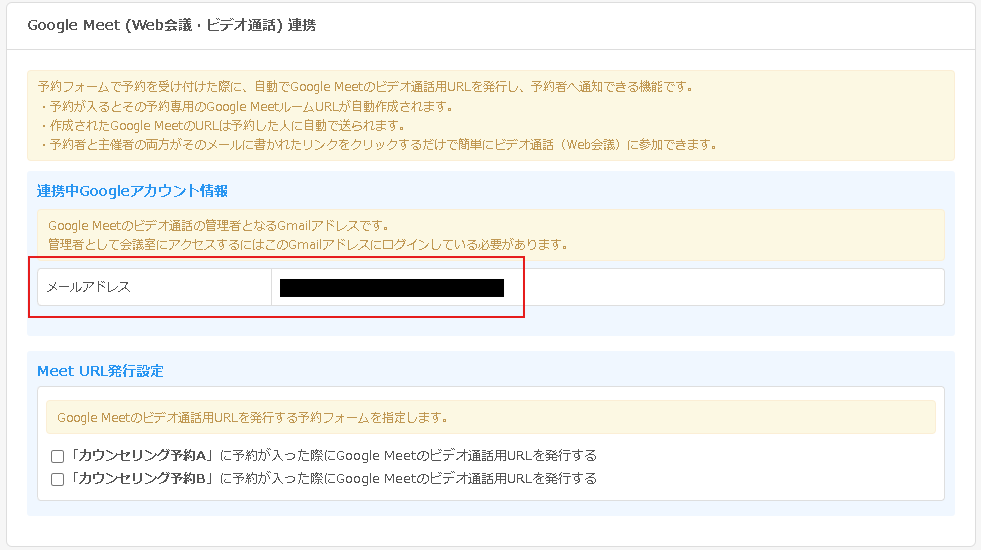Image resolution: width=981 pixels, height=550 pixels.
Task: Click the 管理者となるGmailアドレス description line
Action: click(218, 225)
